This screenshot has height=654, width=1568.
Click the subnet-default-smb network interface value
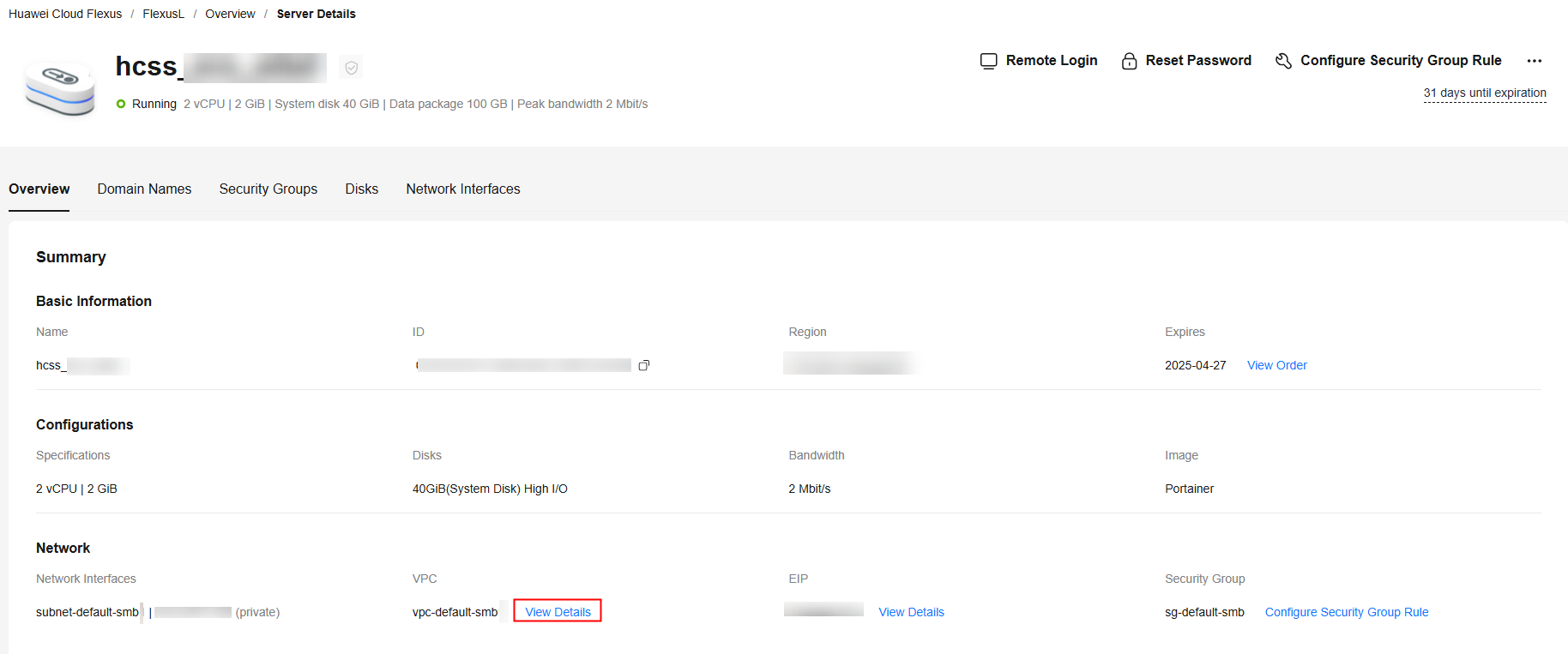pos(87,612)
